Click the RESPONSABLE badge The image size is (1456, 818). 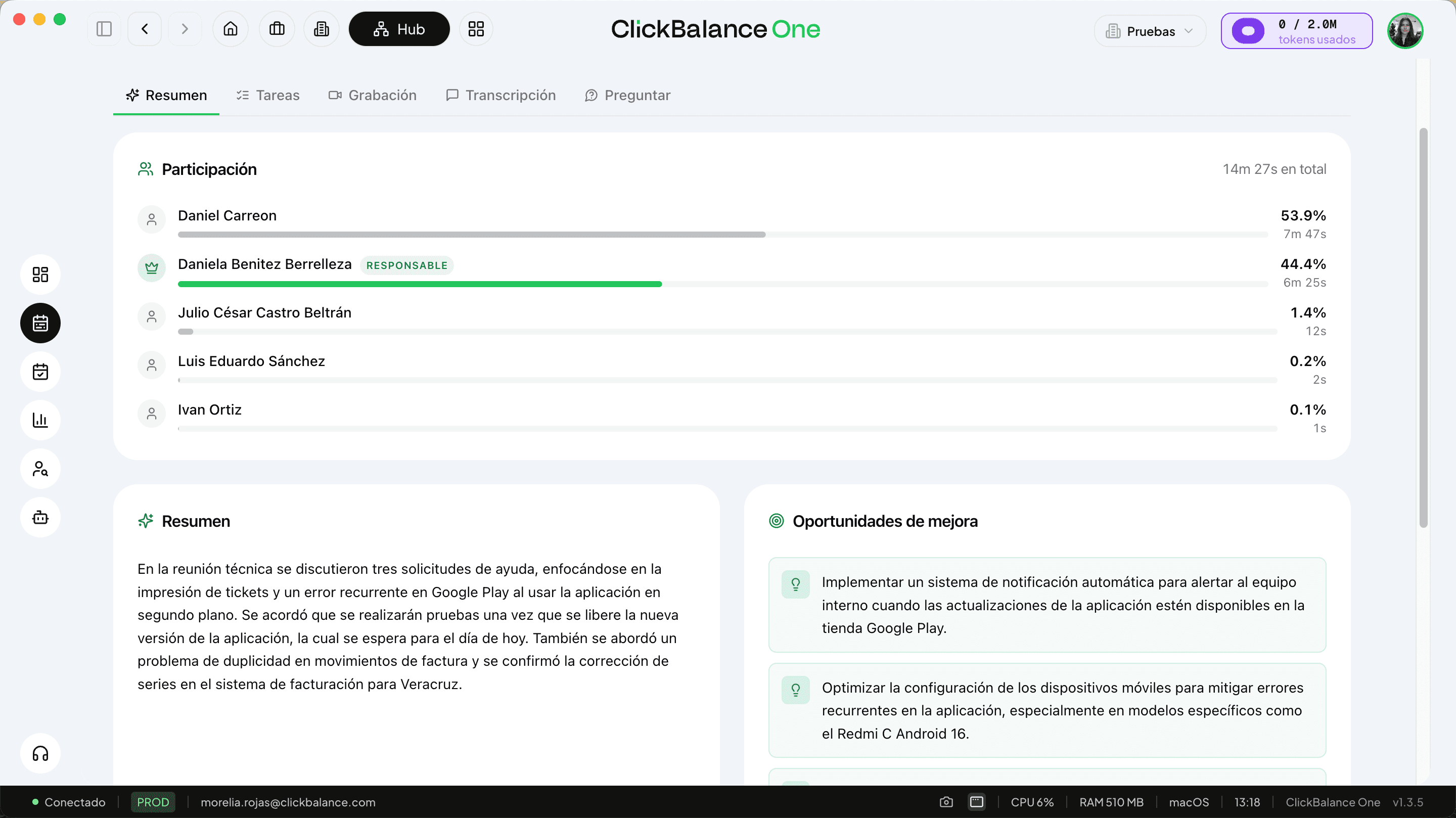tap(406, 265)
